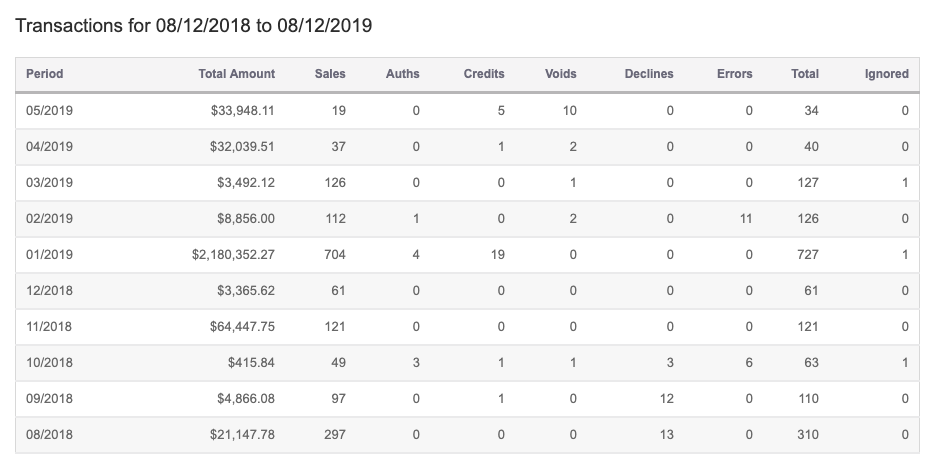This screenshot has height=469, width=936.
Task: Select the Ignored column header
Action: (x=886, y=74)
